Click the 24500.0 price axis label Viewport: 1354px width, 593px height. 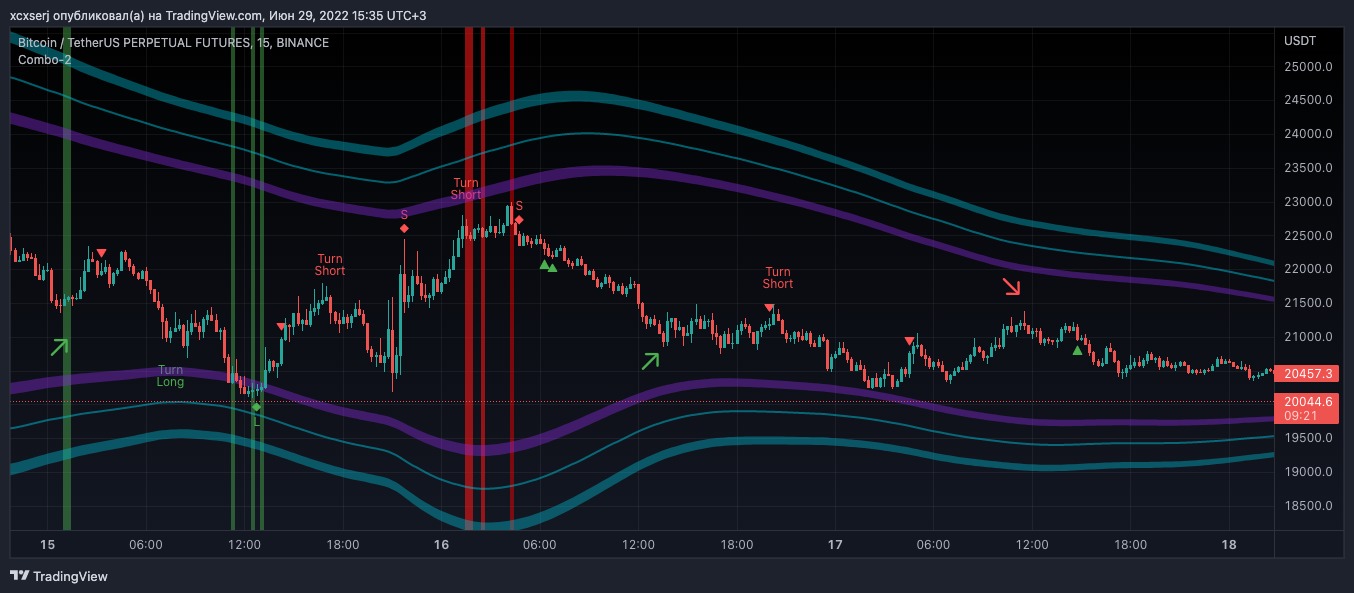coord(1308,100)
